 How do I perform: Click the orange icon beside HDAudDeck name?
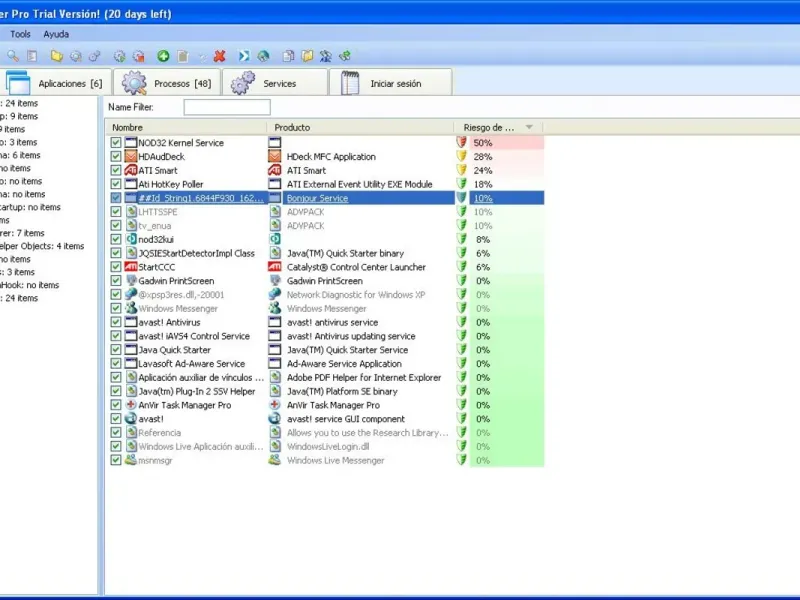click(x=131, y=156)
